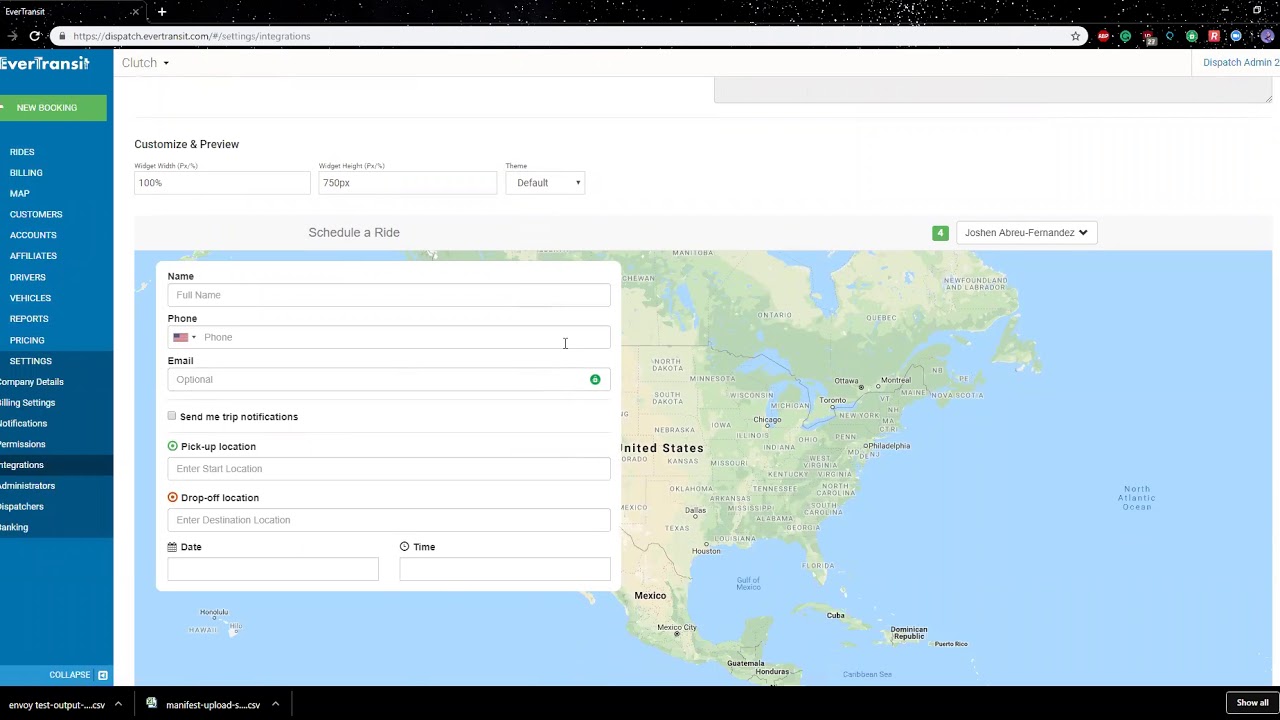
Task: Open Company Details settings
Action: [31, 382]
